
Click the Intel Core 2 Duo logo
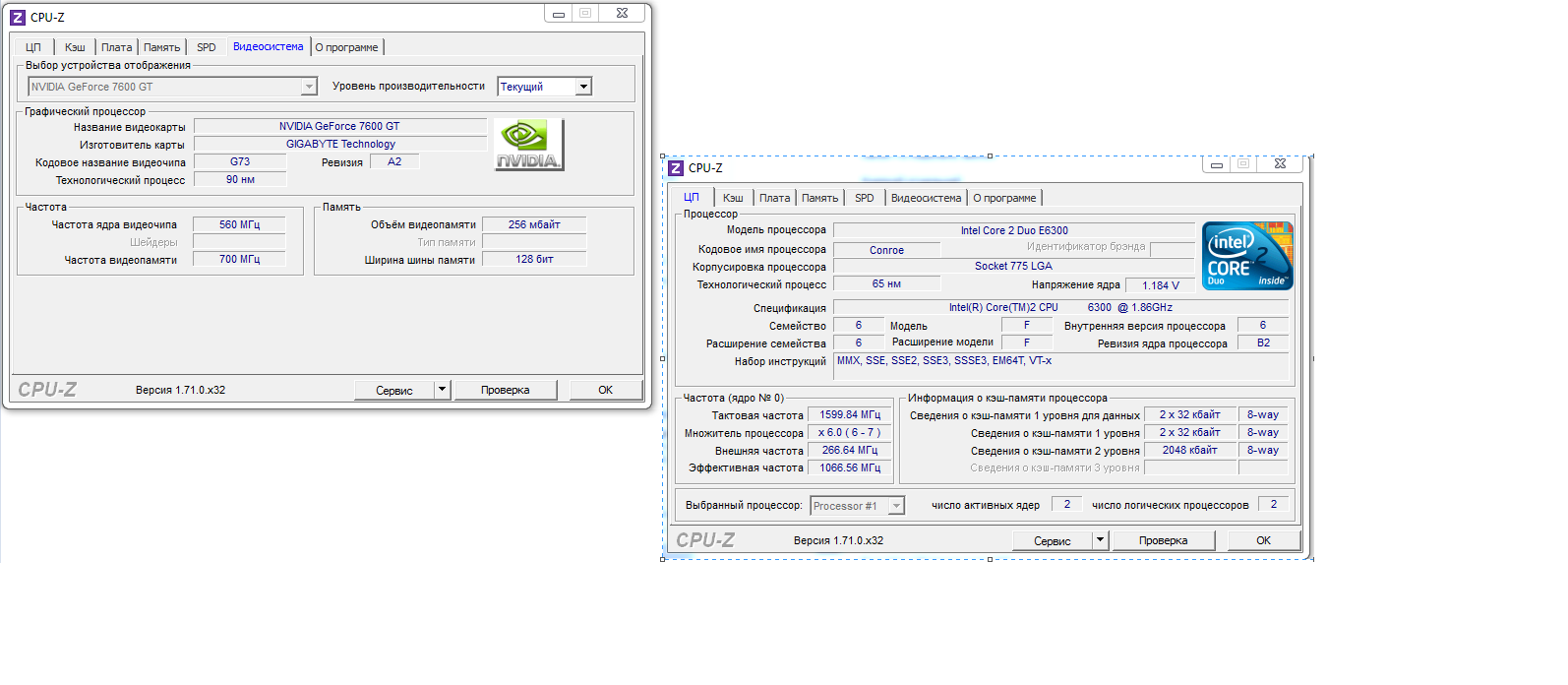1247,256
